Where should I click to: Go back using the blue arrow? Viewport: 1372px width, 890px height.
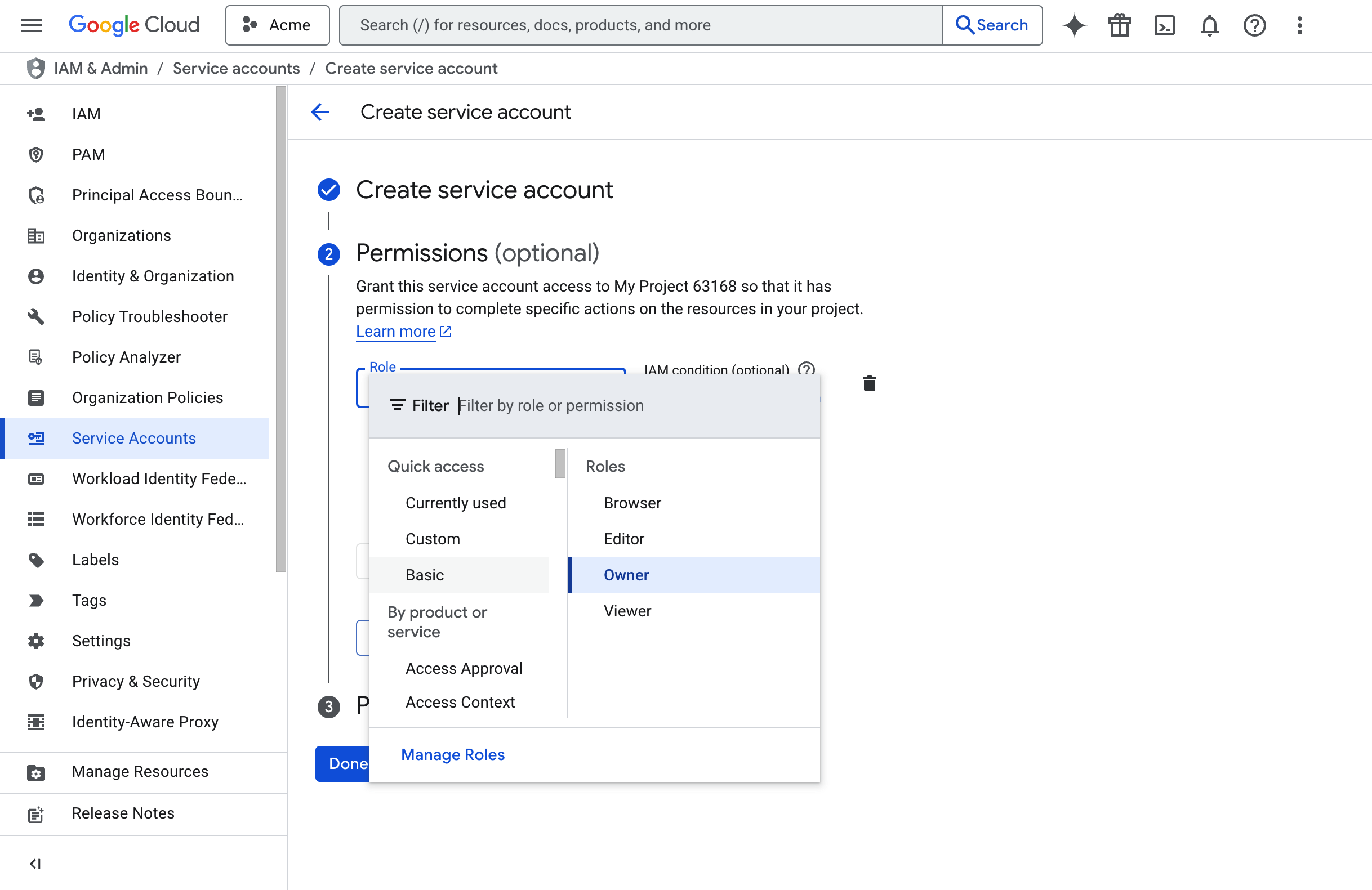point(320,112)
